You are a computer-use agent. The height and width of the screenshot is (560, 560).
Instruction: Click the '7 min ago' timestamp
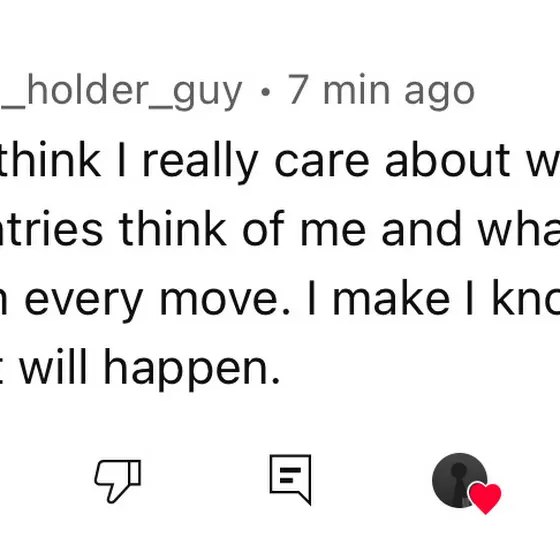tap(381, 91)
